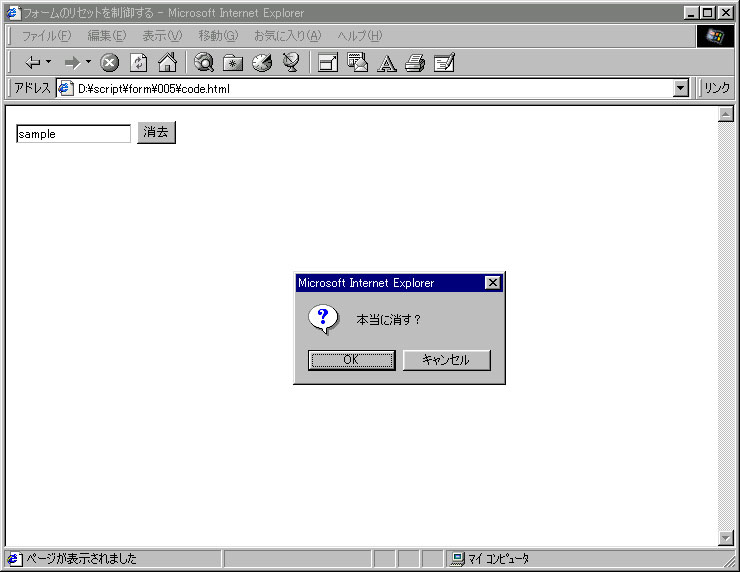
Task: Click the Edit page toolbar icon
Action: 444,62
